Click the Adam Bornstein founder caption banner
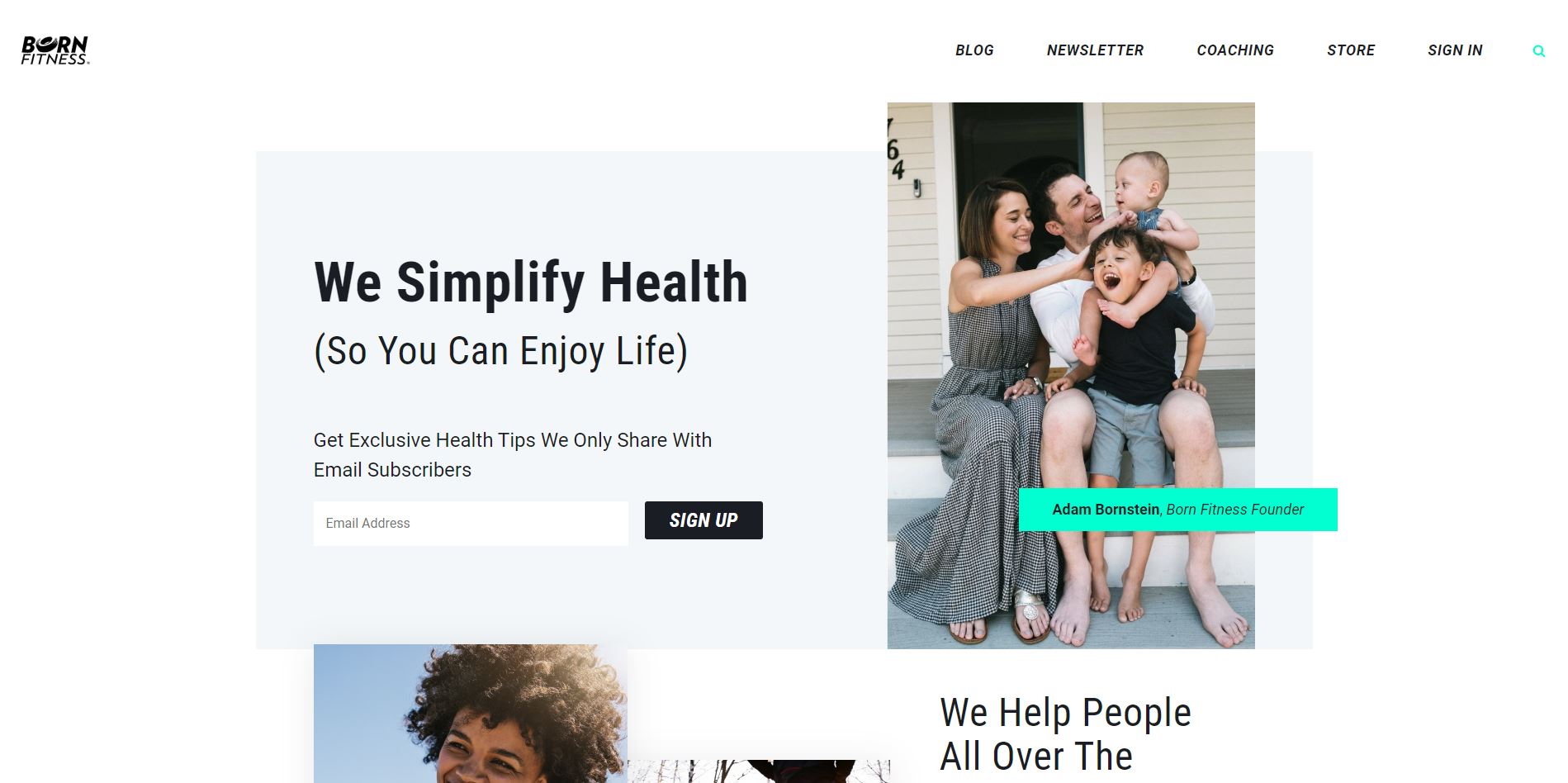This screenshot has width=1568, height=783. tap(1178, 510)
